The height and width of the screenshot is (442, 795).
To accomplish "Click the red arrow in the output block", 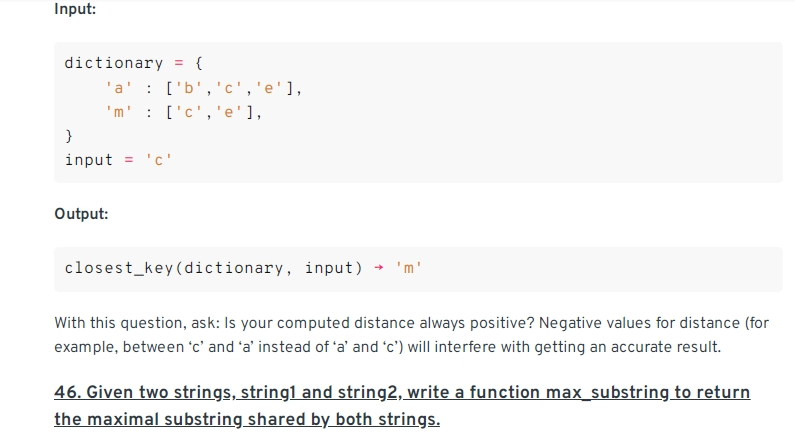I will click(x=379, y=267).
